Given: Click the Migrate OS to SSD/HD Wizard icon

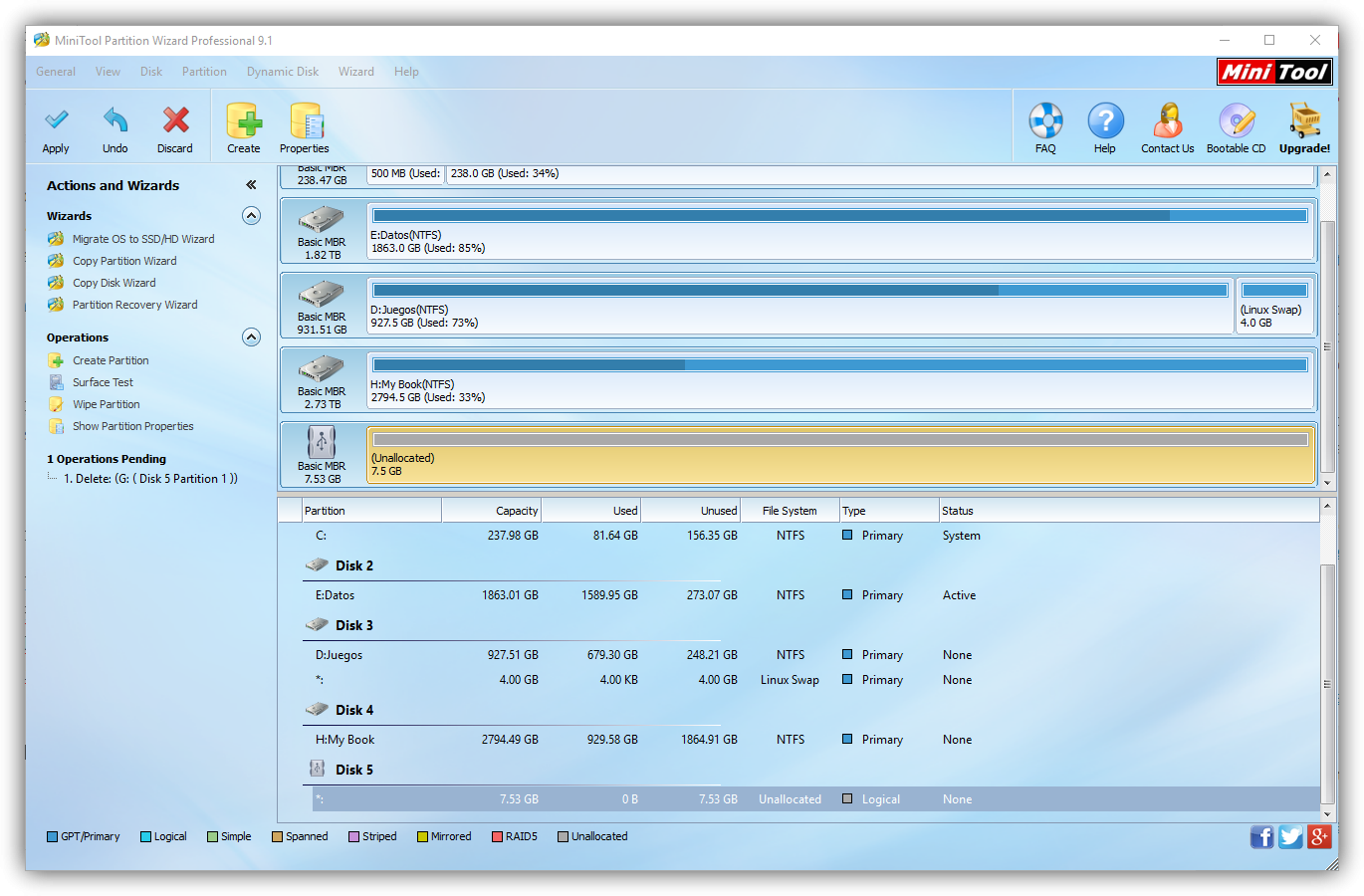Looking at the screenshot, I should pyautogui.click(x=56, y=239).
